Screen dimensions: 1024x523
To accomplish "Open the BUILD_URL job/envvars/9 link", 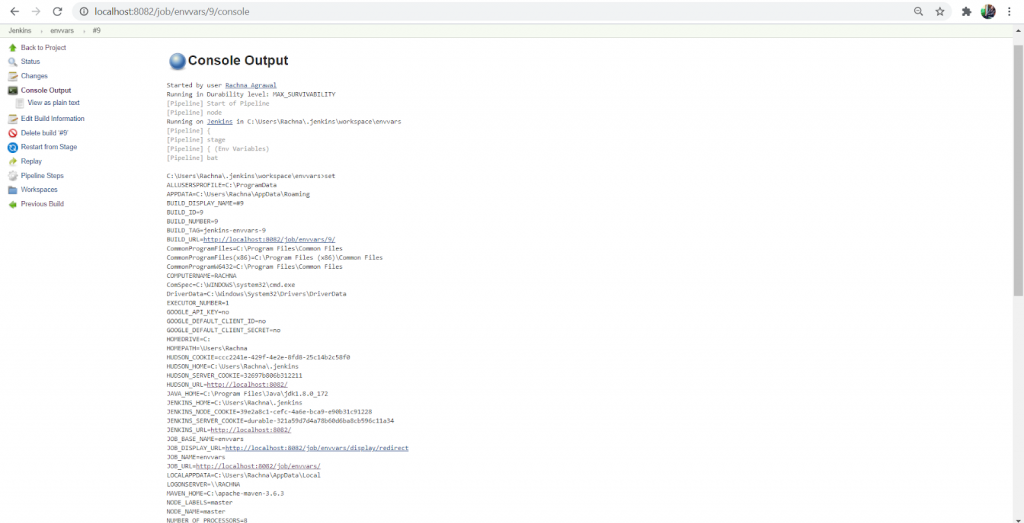I will (270, 240).
